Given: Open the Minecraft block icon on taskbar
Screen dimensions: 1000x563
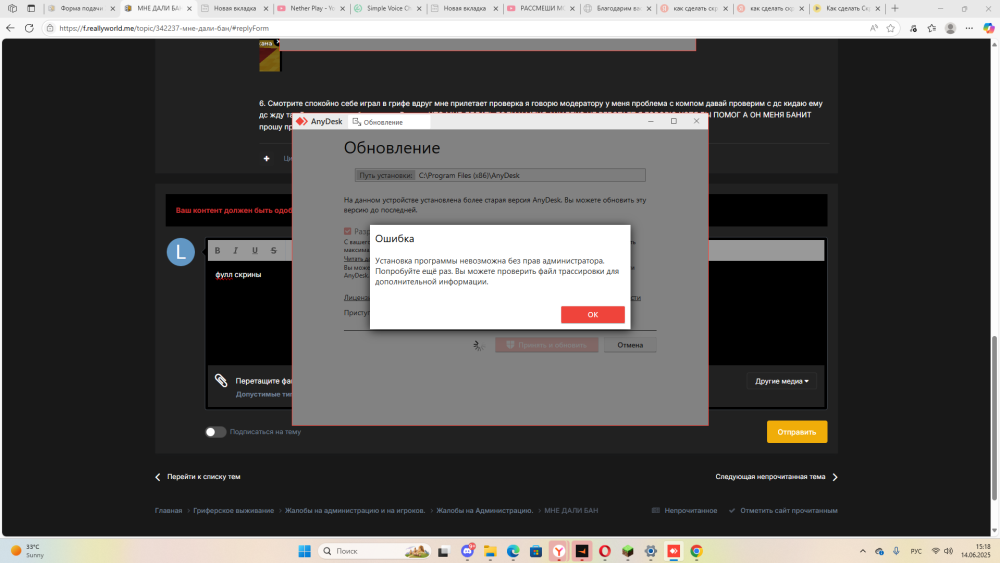Looking at the screenshot, I should coord(628,551).
